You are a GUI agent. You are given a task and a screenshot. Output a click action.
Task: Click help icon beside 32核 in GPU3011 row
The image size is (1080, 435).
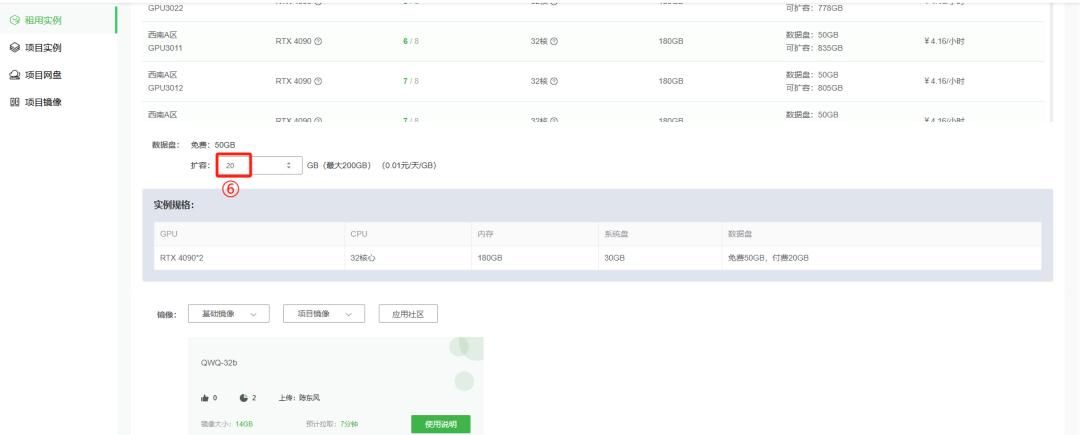[x=554, y=41]
